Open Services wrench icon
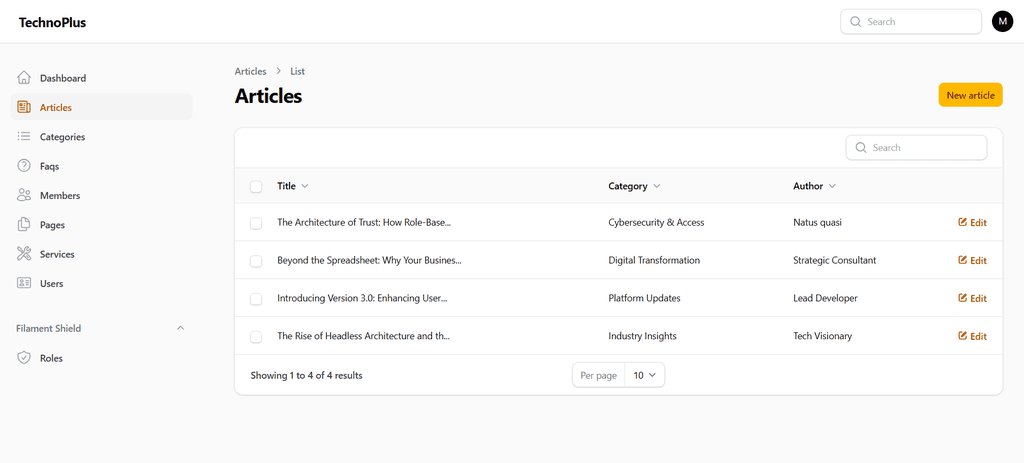The image size is (1024, 463). pyautogui.click(x=24, y=254)
